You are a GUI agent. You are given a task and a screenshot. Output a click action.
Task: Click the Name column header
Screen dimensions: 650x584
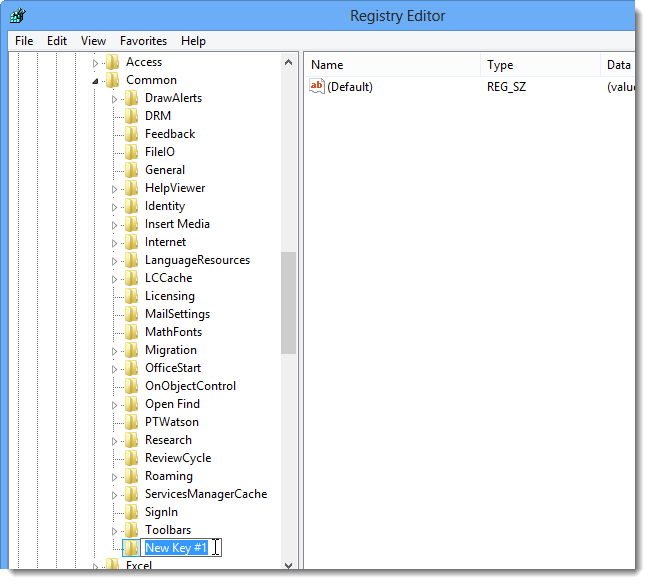393,65
